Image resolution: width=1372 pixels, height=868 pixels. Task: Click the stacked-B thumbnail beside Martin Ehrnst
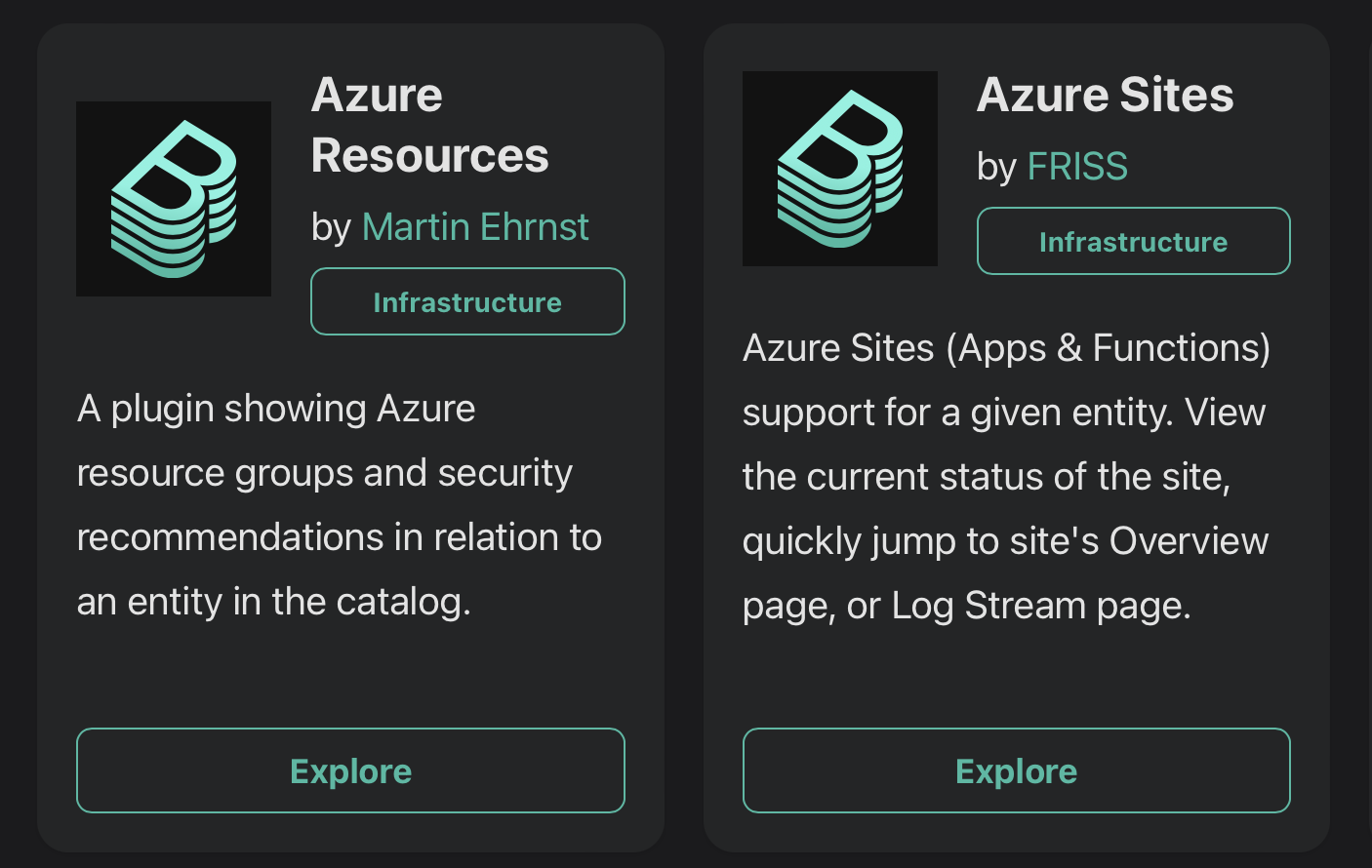tap(174, 199)
